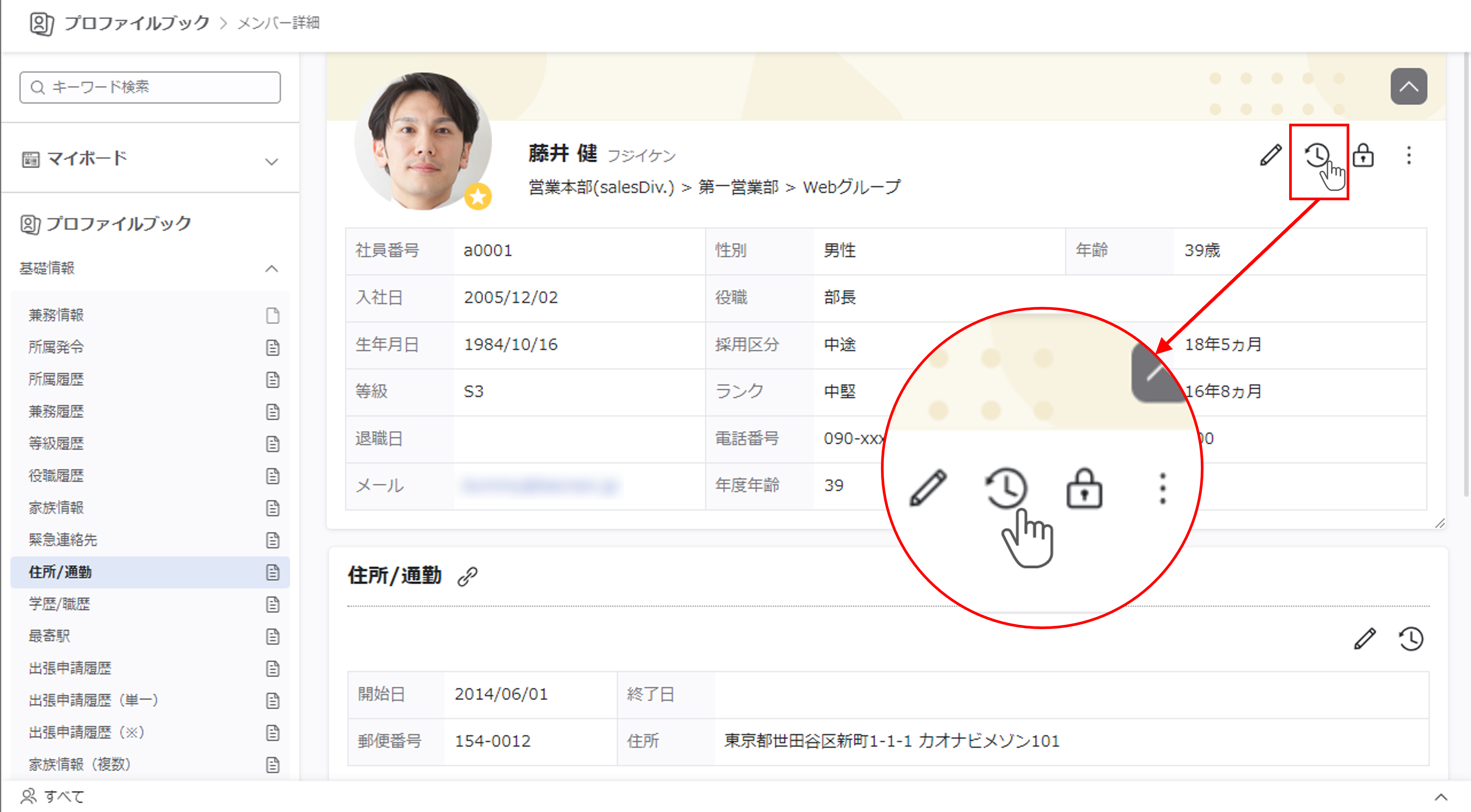1471x812 pixels.
Task: Open 学歴/職歴 sidebar item
Action: (60, 604)
